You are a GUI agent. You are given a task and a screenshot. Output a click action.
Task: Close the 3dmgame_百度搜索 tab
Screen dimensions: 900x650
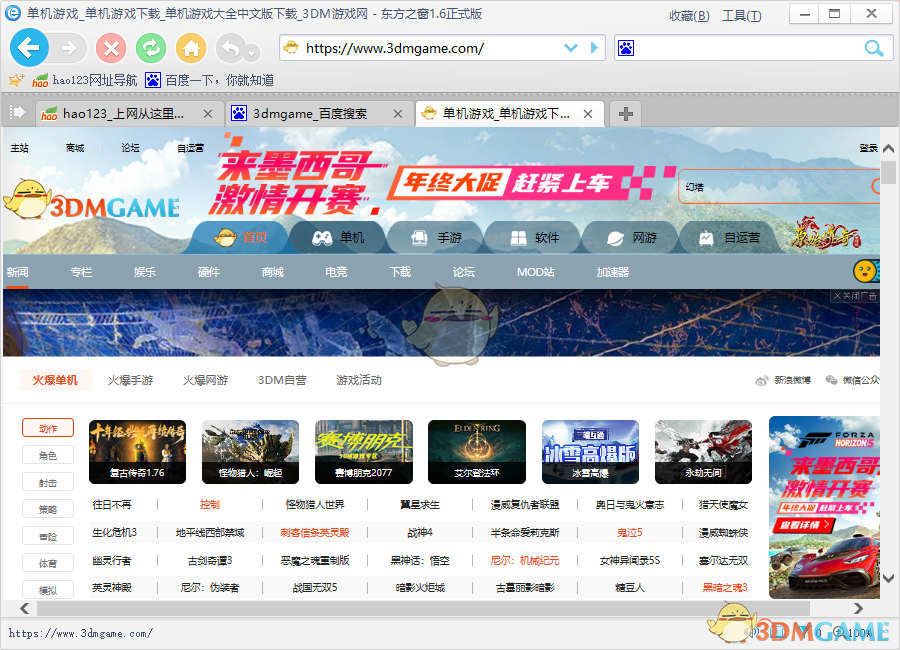[397, 114]
